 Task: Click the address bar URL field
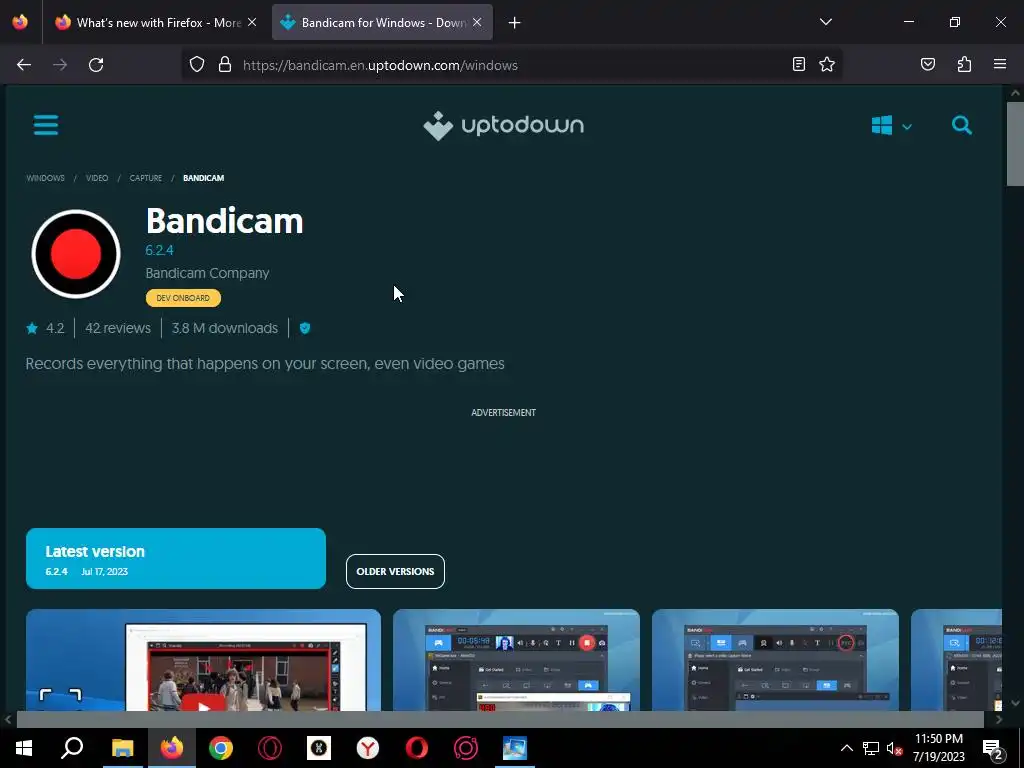[511, 65]
